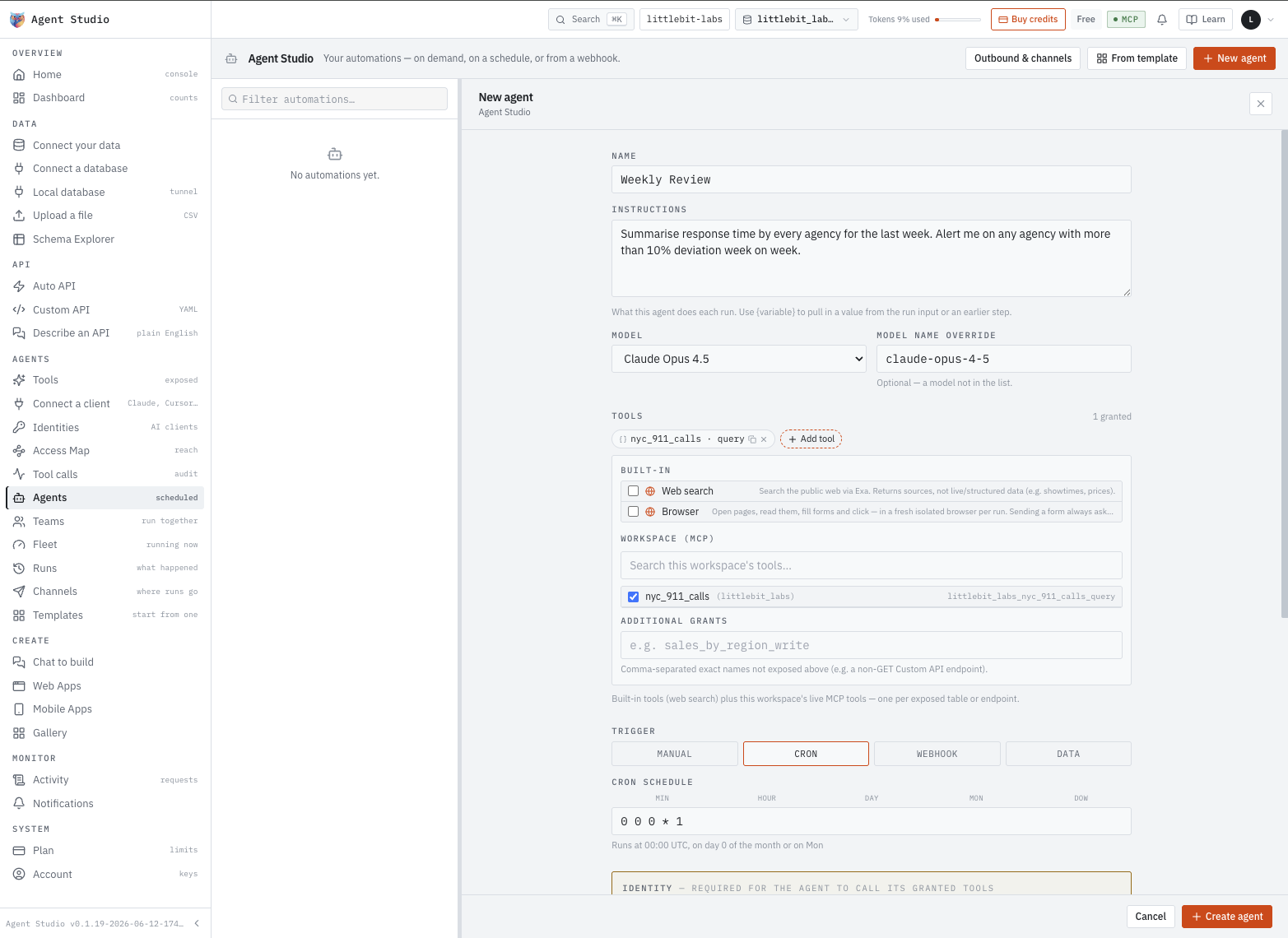Uncheck the nyc_911_calls workspace tool

633,597
